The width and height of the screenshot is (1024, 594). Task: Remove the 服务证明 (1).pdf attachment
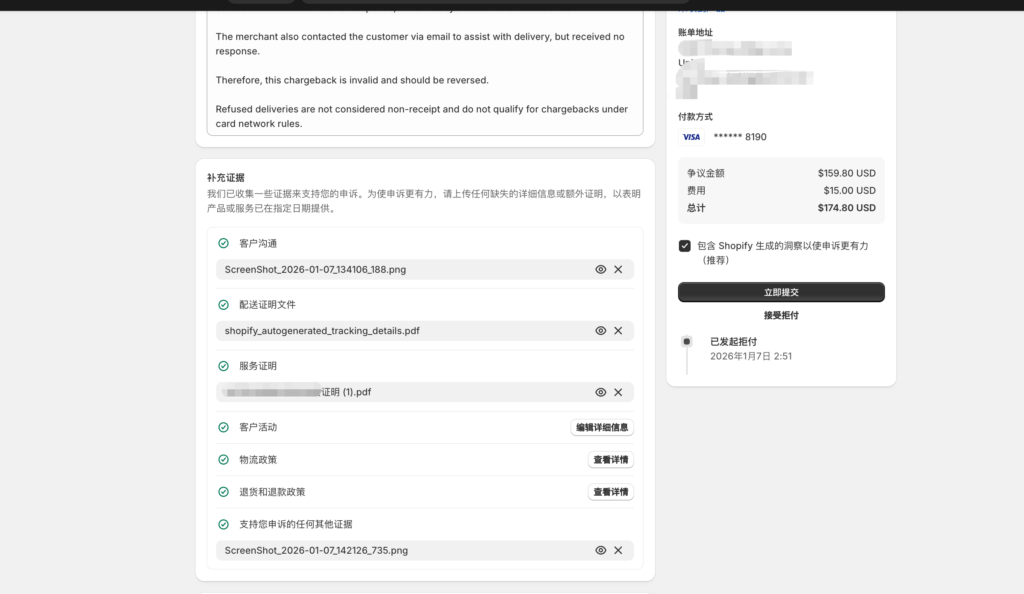(x=619, y=392)
